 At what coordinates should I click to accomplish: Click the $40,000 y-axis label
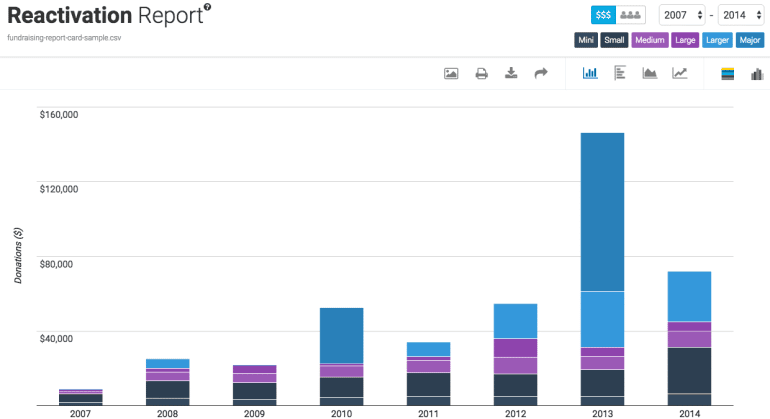pyautogui.click(x=56, y=338)
